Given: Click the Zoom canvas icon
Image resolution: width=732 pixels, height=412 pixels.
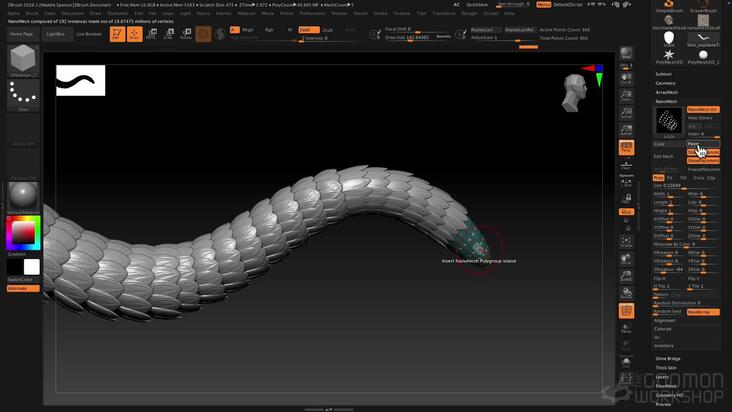Looking at the screenshot, I should point(626,96).
